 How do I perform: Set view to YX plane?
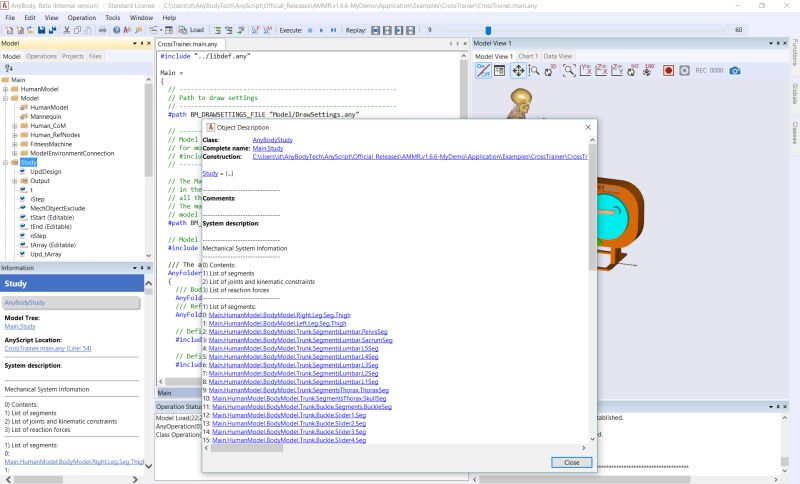pyautogui.click(x=585, y=70)
